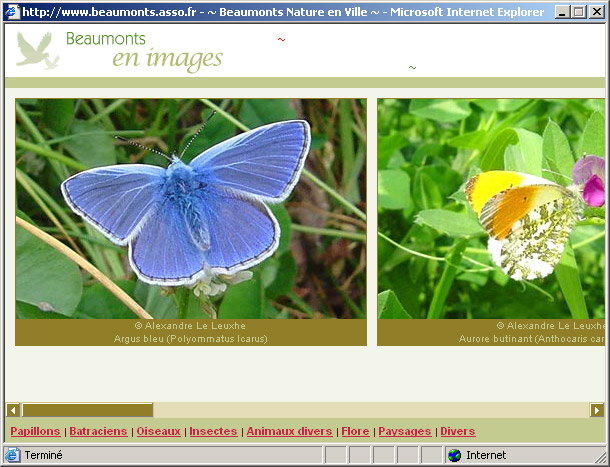Maximize the Internet Explorer window
Screen dimensions: 610x467
[579, 12]
